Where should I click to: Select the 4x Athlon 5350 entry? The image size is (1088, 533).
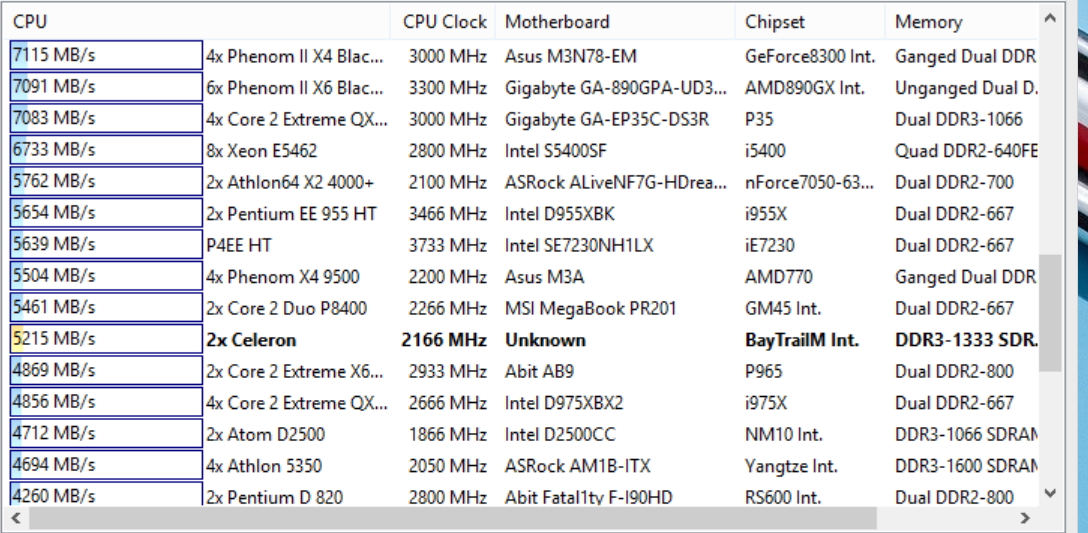(x=264, y=466)
